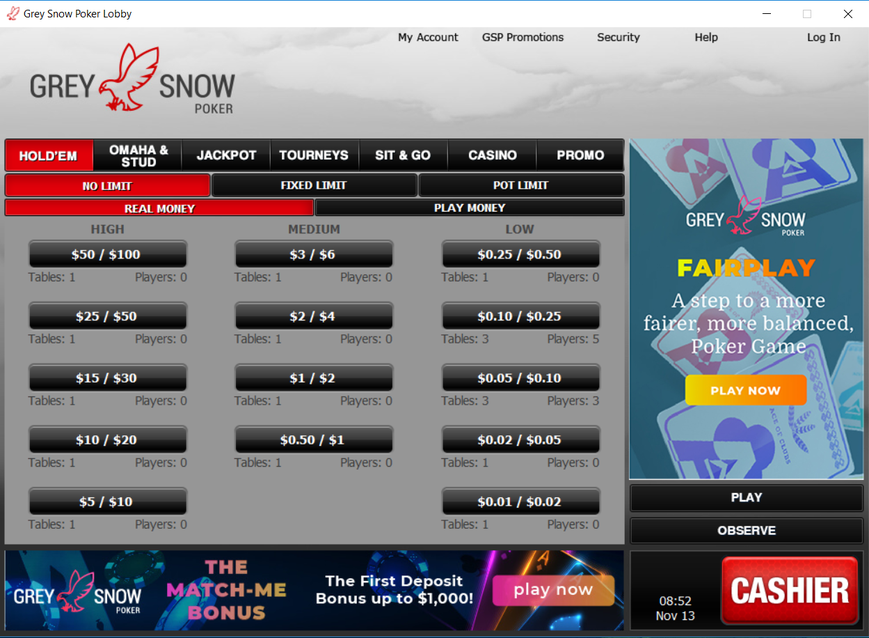Click 'Tables: 1' under $50 / $100
The width and height of the screenshot is (869, 638).
click(x=52, y=277)
